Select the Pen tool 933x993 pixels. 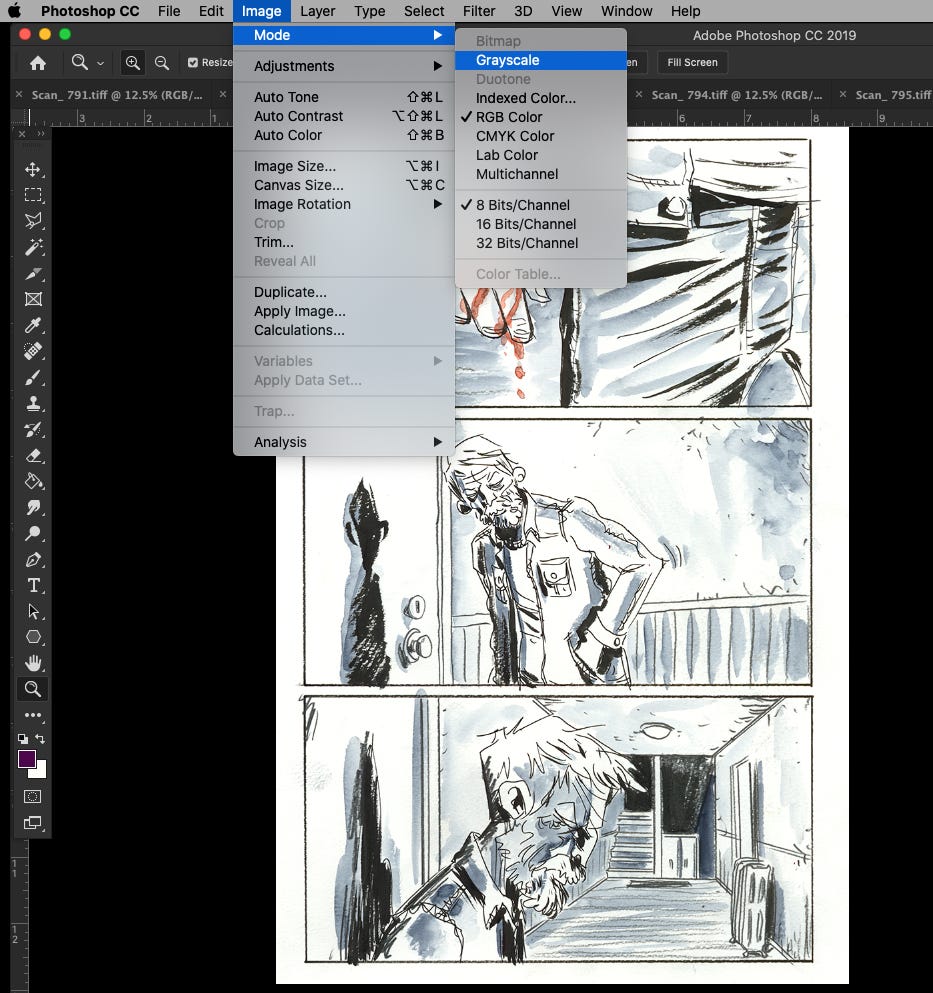tap(33, 560)
